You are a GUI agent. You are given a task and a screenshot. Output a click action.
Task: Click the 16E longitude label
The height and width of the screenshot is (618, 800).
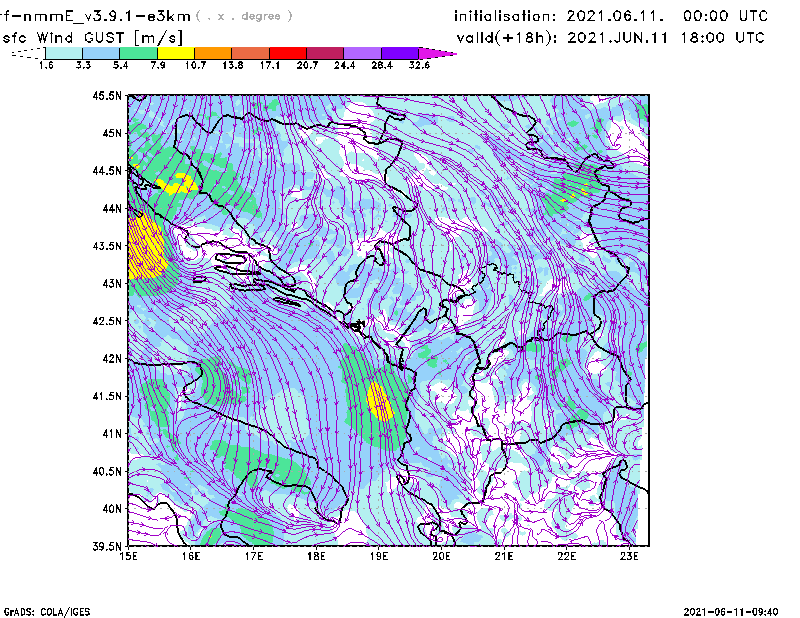191,556
